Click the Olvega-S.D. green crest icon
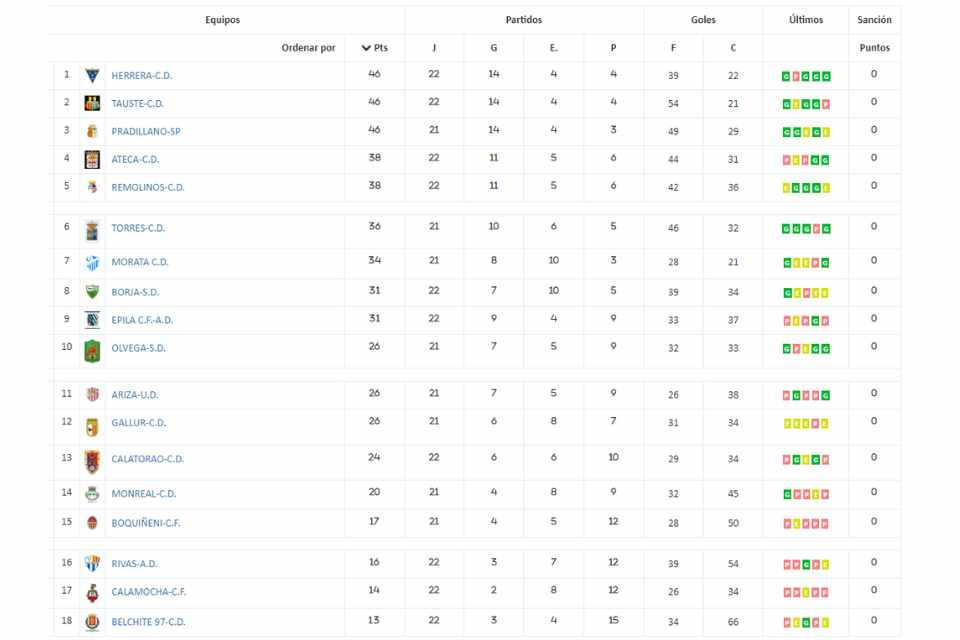Image resolution: width=960 pixels, height=640 pixels. 92,351
